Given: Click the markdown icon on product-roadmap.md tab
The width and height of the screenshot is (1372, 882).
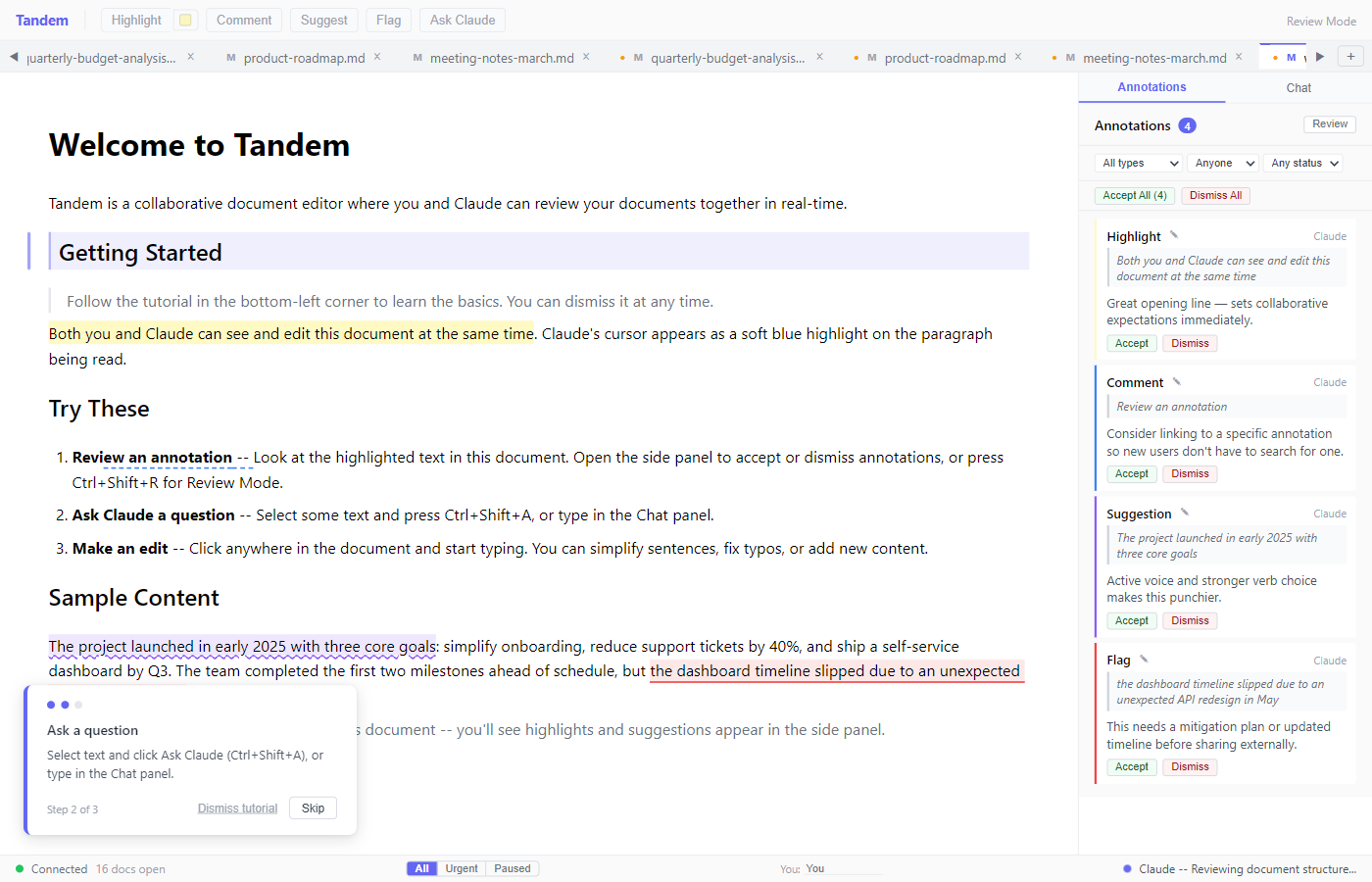Looking at the screenshot, I should pos(230,57).
